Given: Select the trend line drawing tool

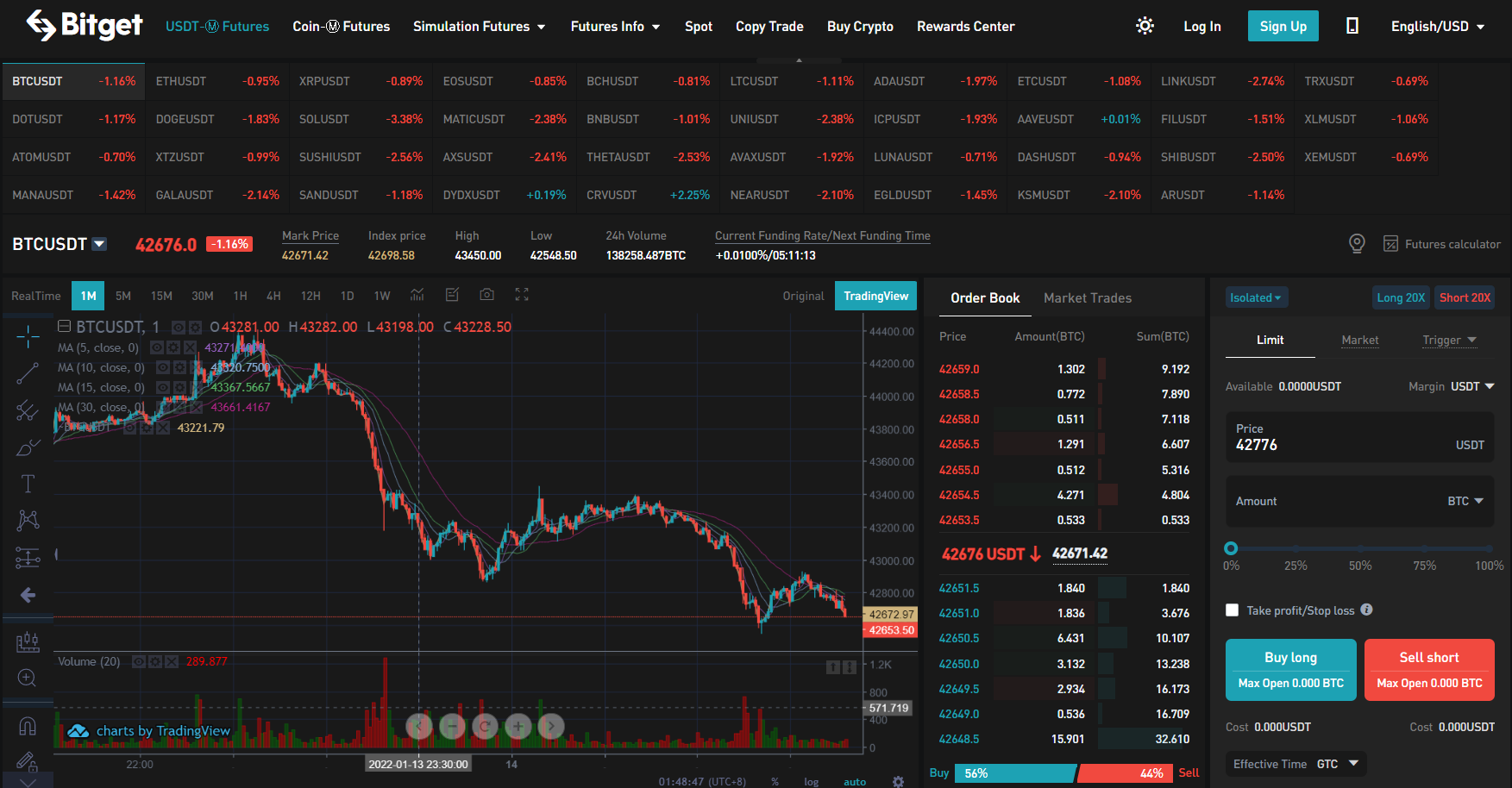Looking at the screenshot, I should pyautogui.click(x=28, y=373).
